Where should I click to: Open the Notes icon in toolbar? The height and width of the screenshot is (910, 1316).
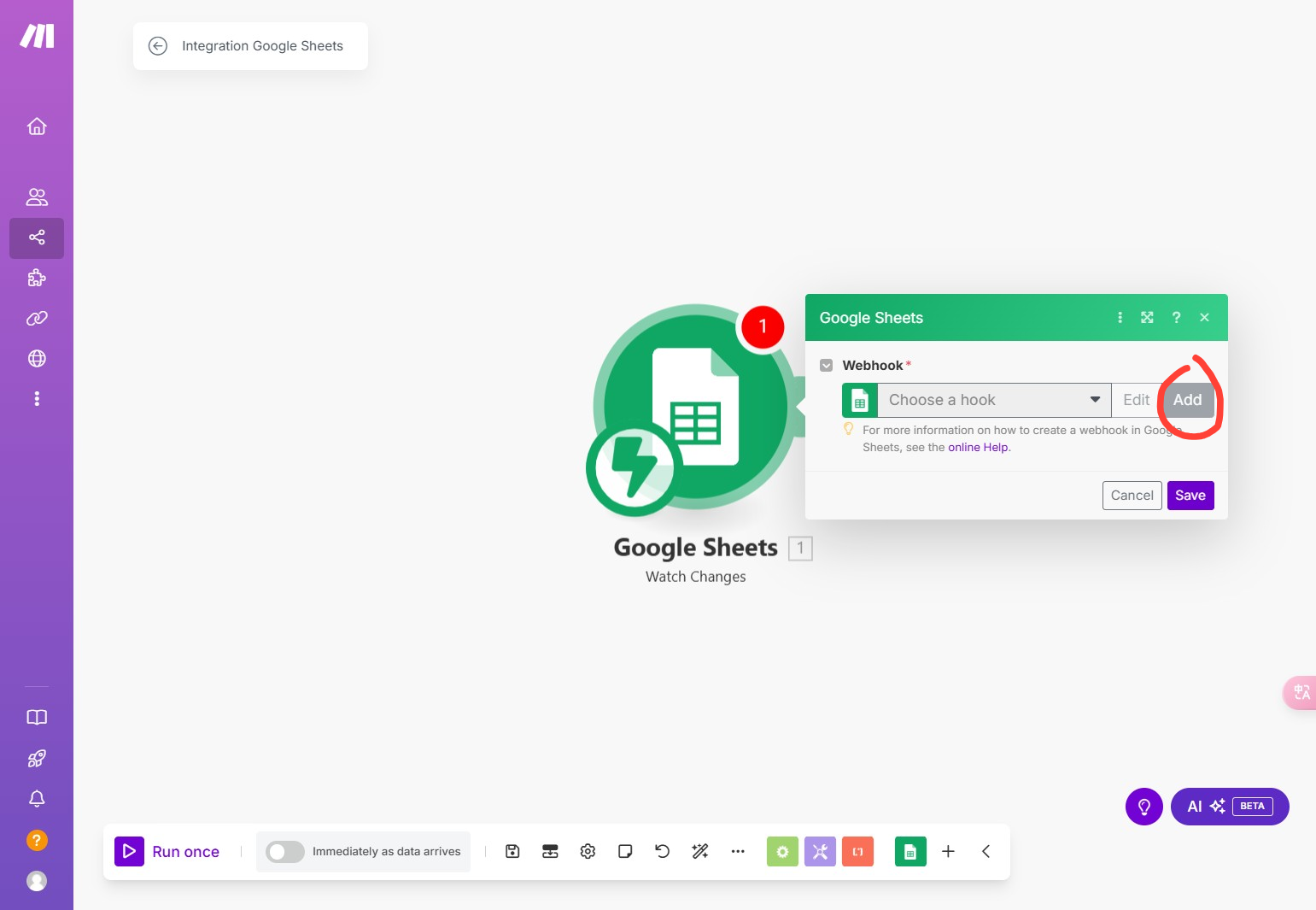625,851
